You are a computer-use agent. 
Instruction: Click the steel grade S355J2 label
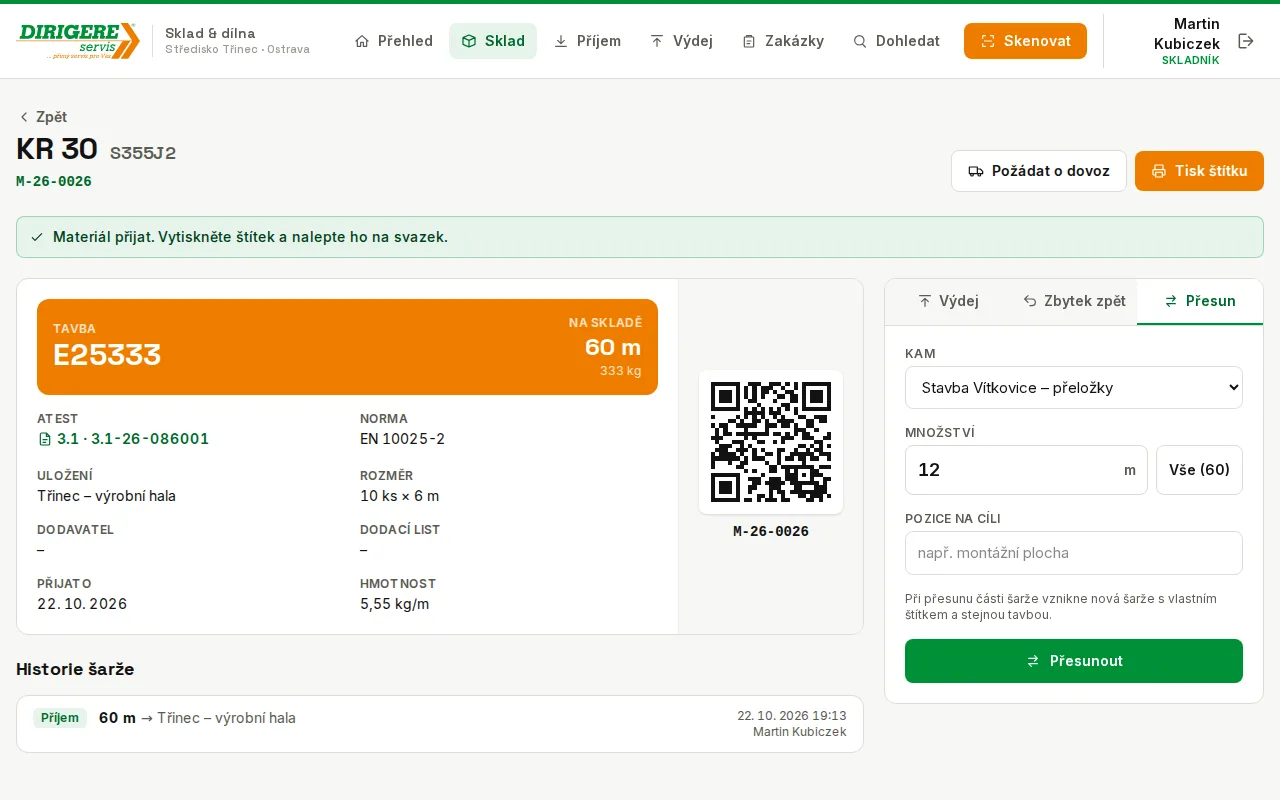(143, 153)
